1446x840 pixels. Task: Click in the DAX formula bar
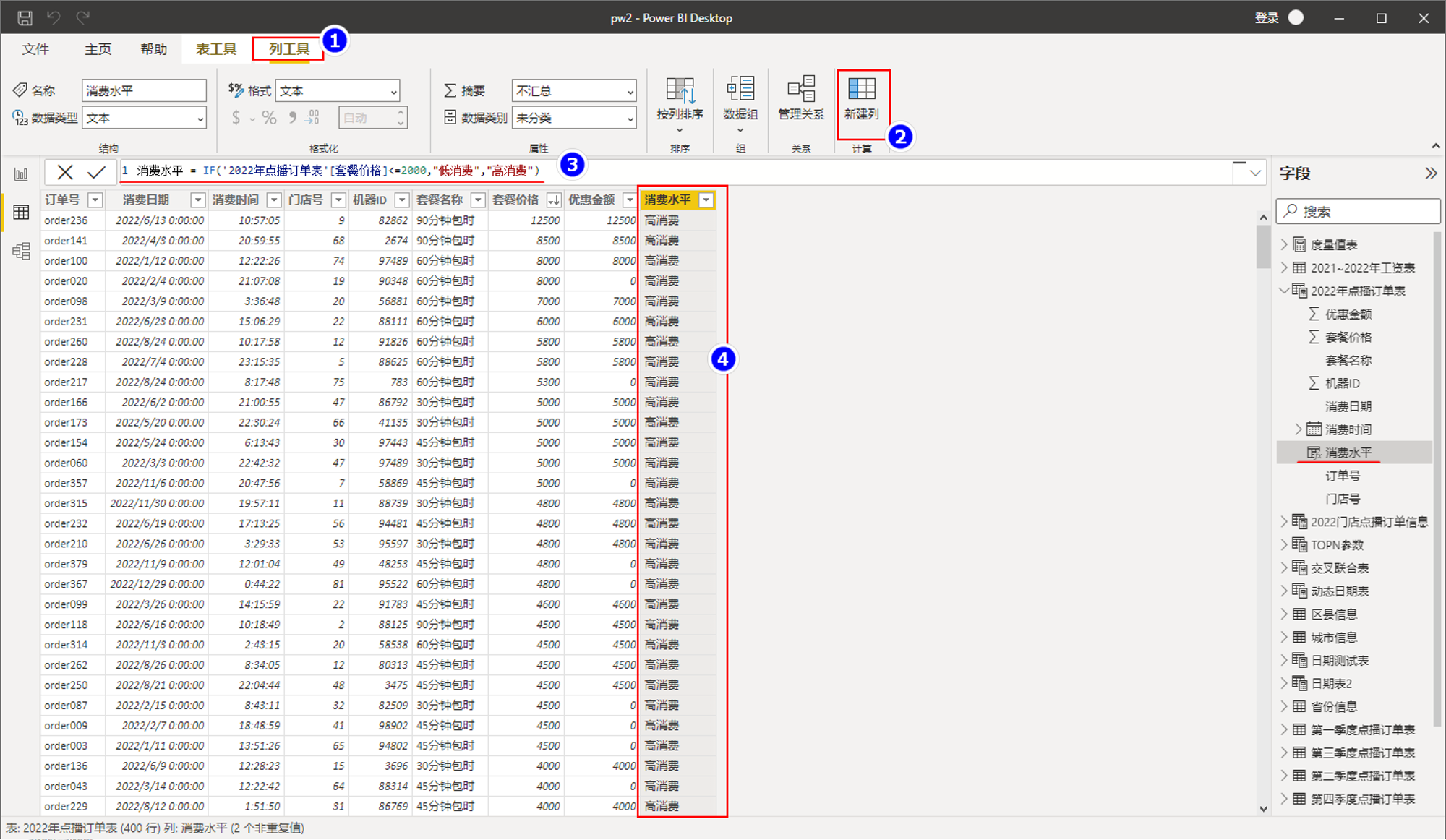pyautogui.click(x=676, y=171)
